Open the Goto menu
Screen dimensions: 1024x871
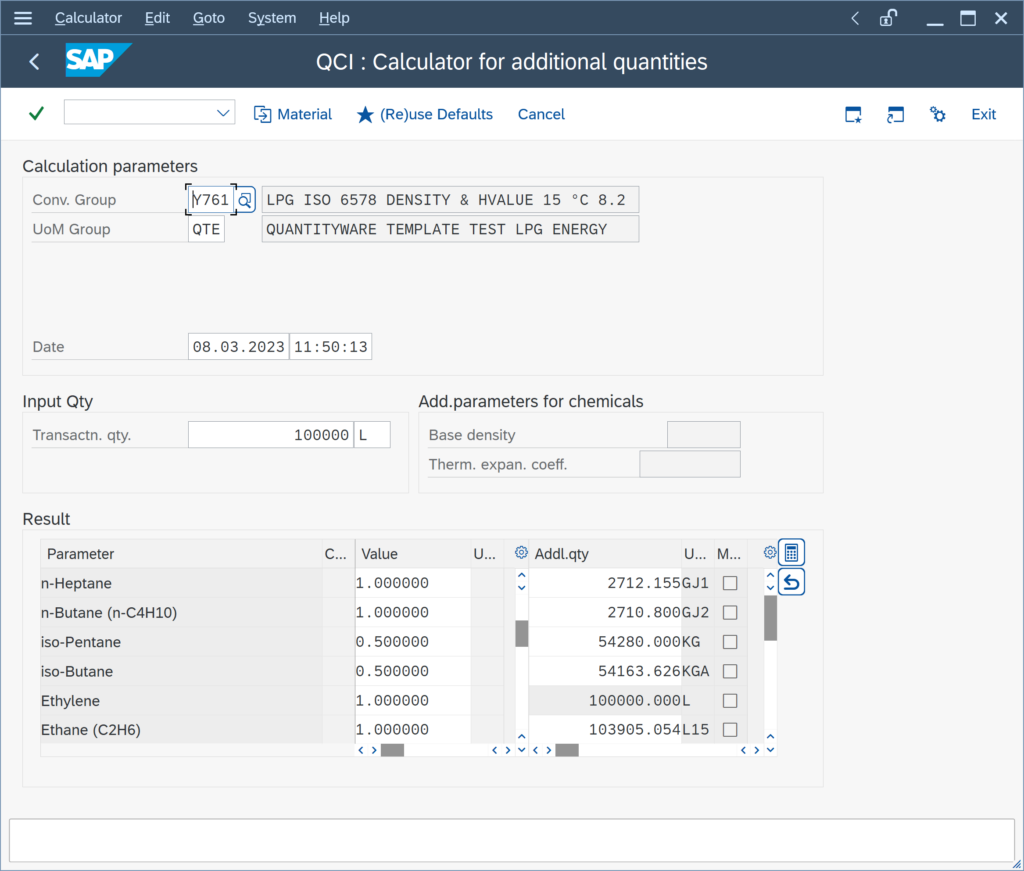coord(209,18)
